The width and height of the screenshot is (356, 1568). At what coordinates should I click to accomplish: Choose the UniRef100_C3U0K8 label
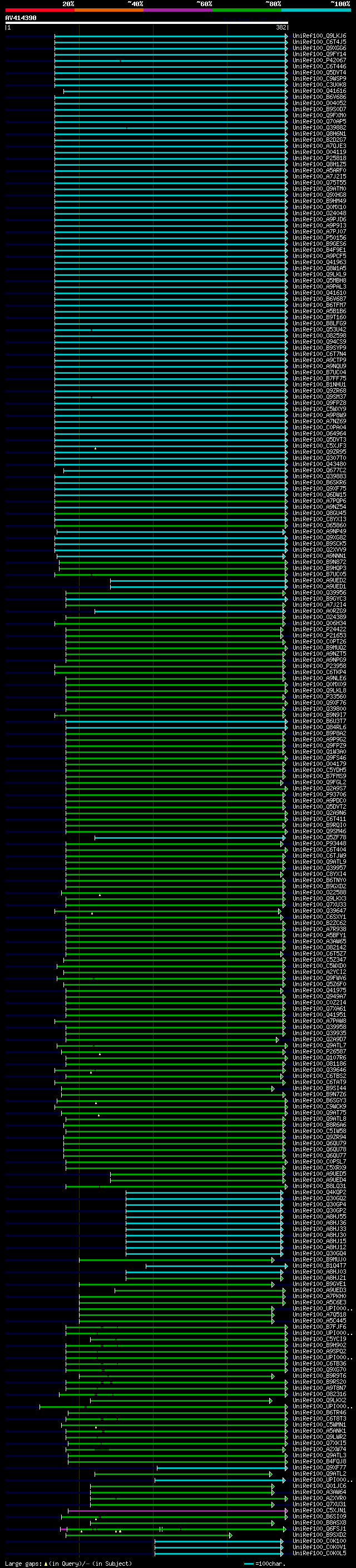pos(319,85)
